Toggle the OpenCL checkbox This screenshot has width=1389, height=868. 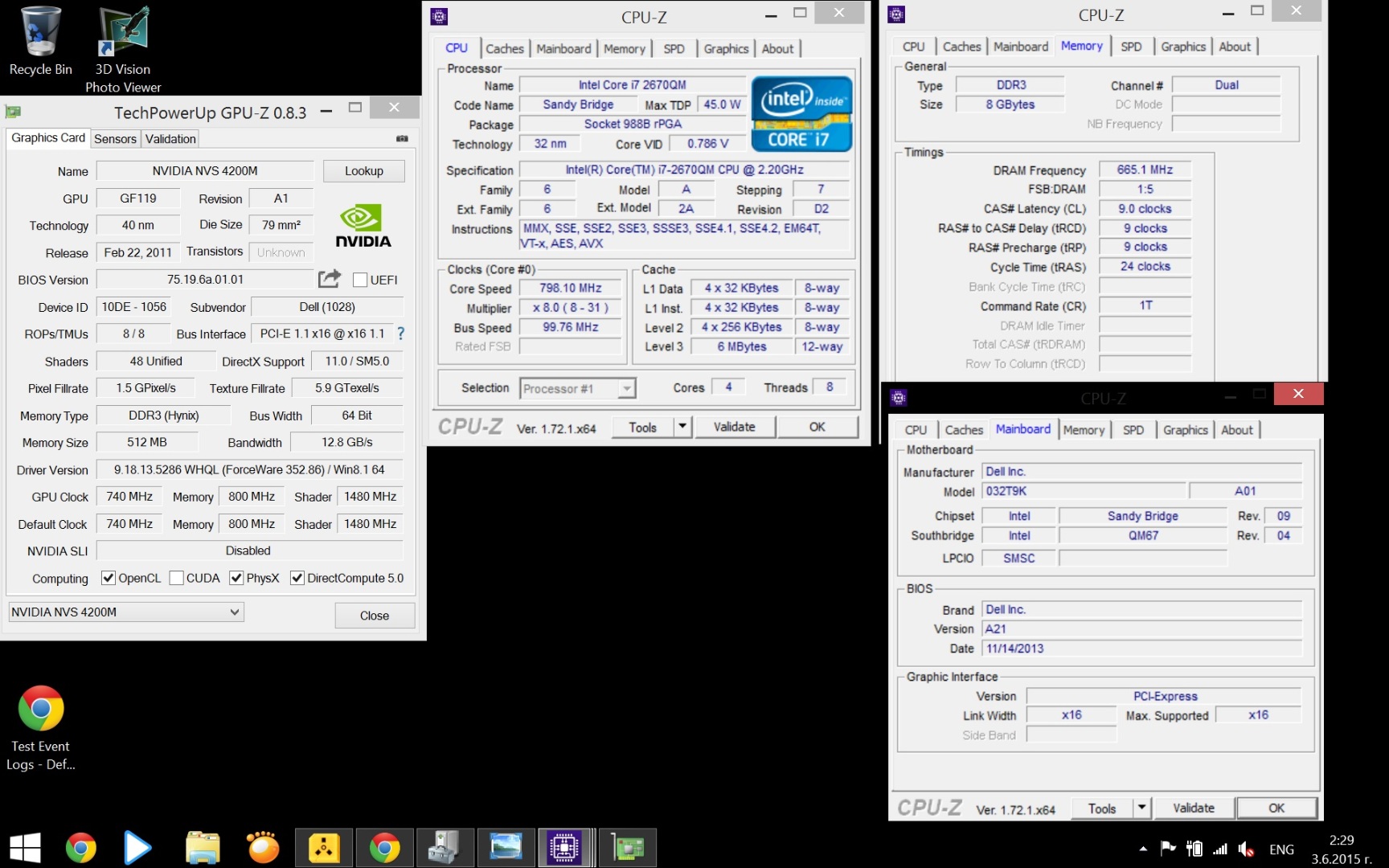coord(109,578)
